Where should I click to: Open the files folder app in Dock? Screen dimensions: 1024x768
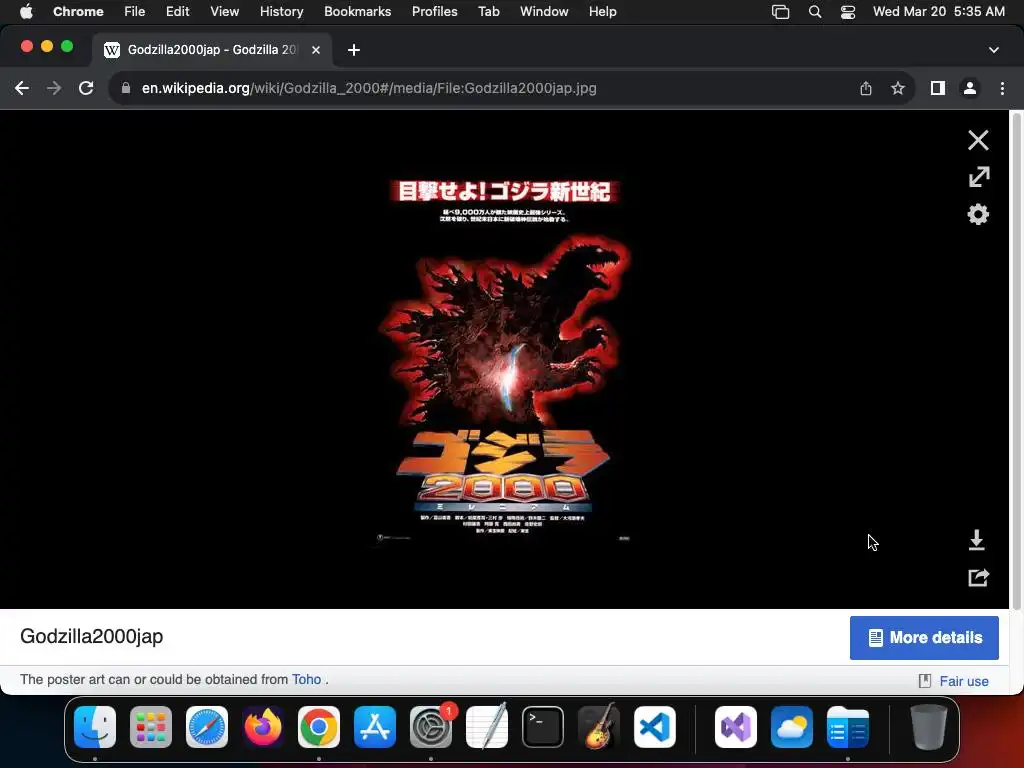pos(848,727)
